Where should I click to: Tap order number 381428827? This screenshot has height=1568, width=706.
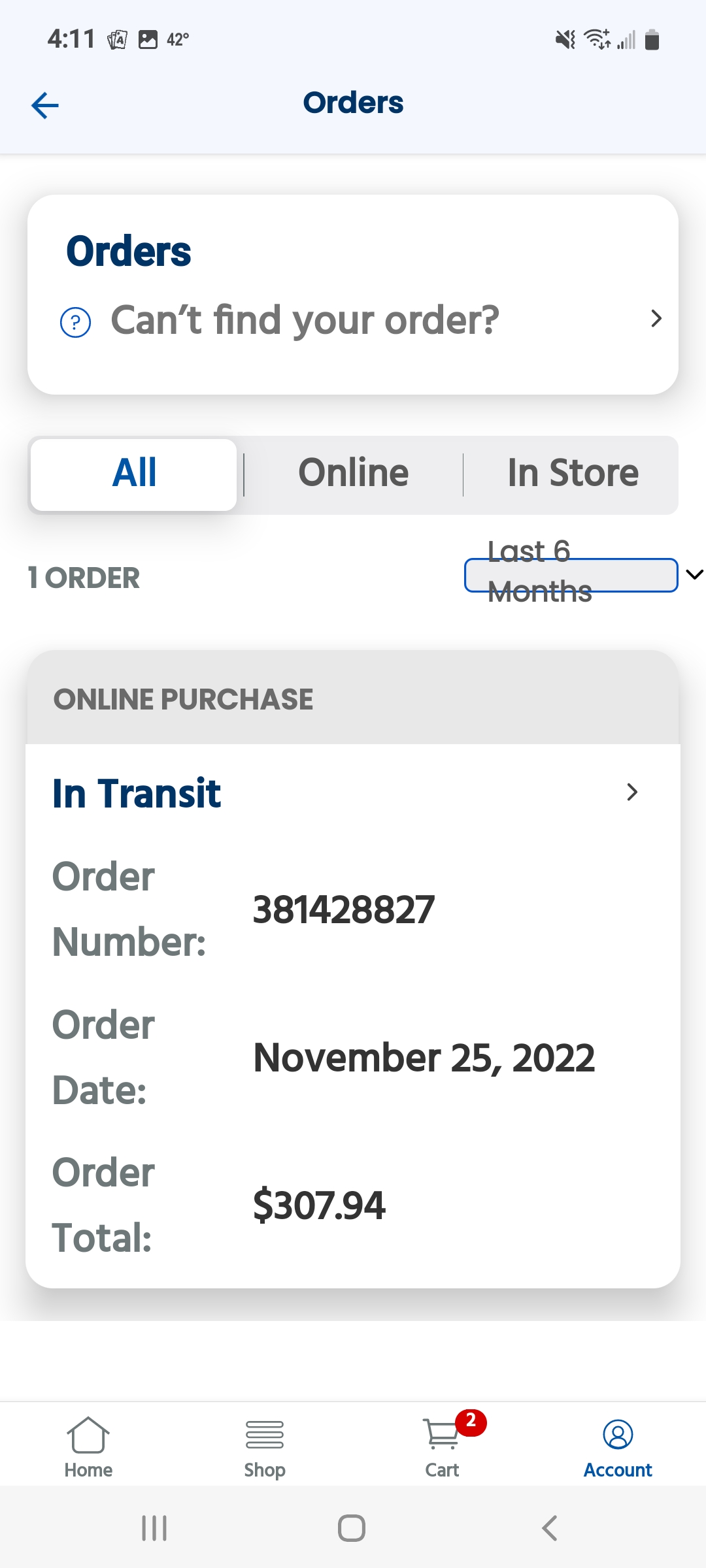(x=344, y=909)
